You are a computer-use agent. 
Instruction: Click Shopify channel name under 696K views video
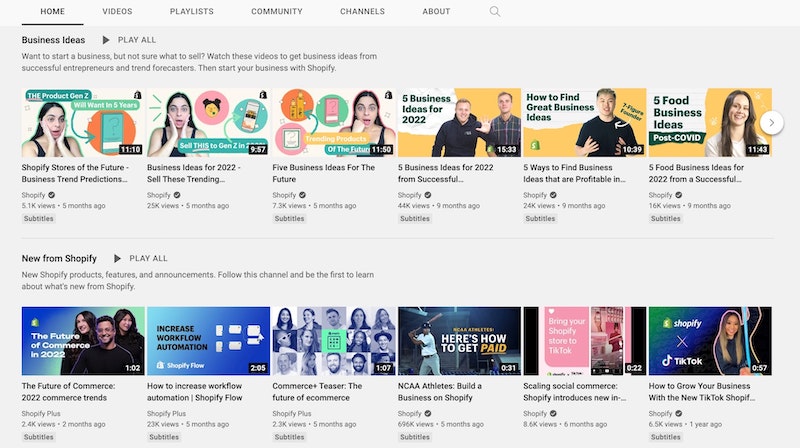(410, 413)
